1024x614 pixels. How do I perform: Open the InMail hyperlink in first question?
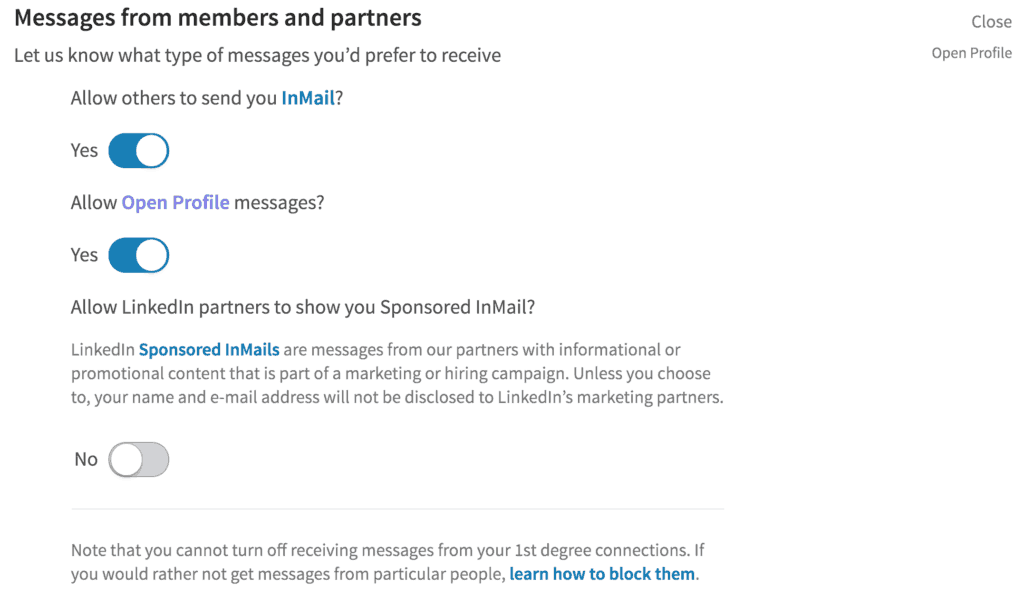pos(307,97)
